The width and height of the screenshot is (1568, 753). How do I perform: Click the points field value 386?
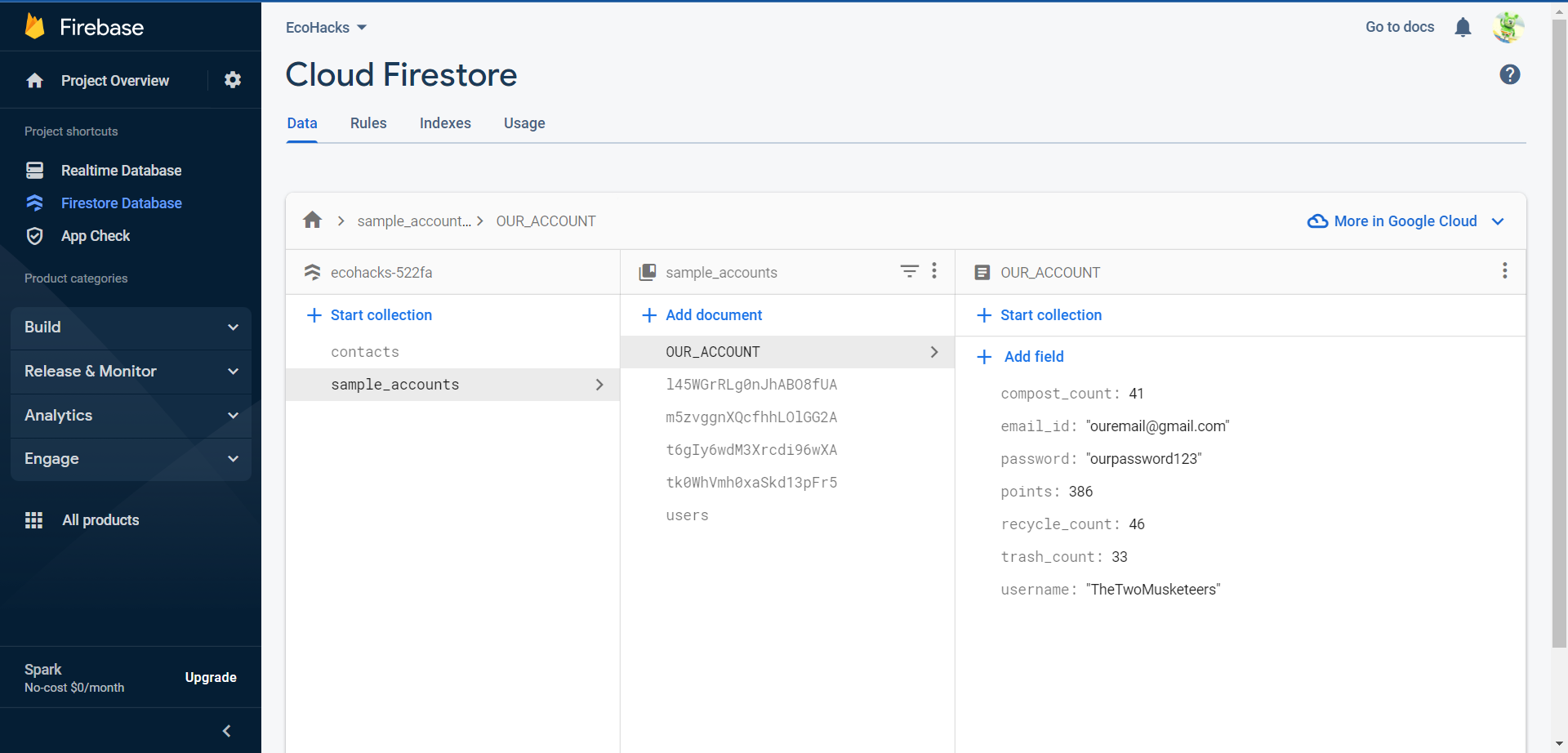tap(1080, 492)
